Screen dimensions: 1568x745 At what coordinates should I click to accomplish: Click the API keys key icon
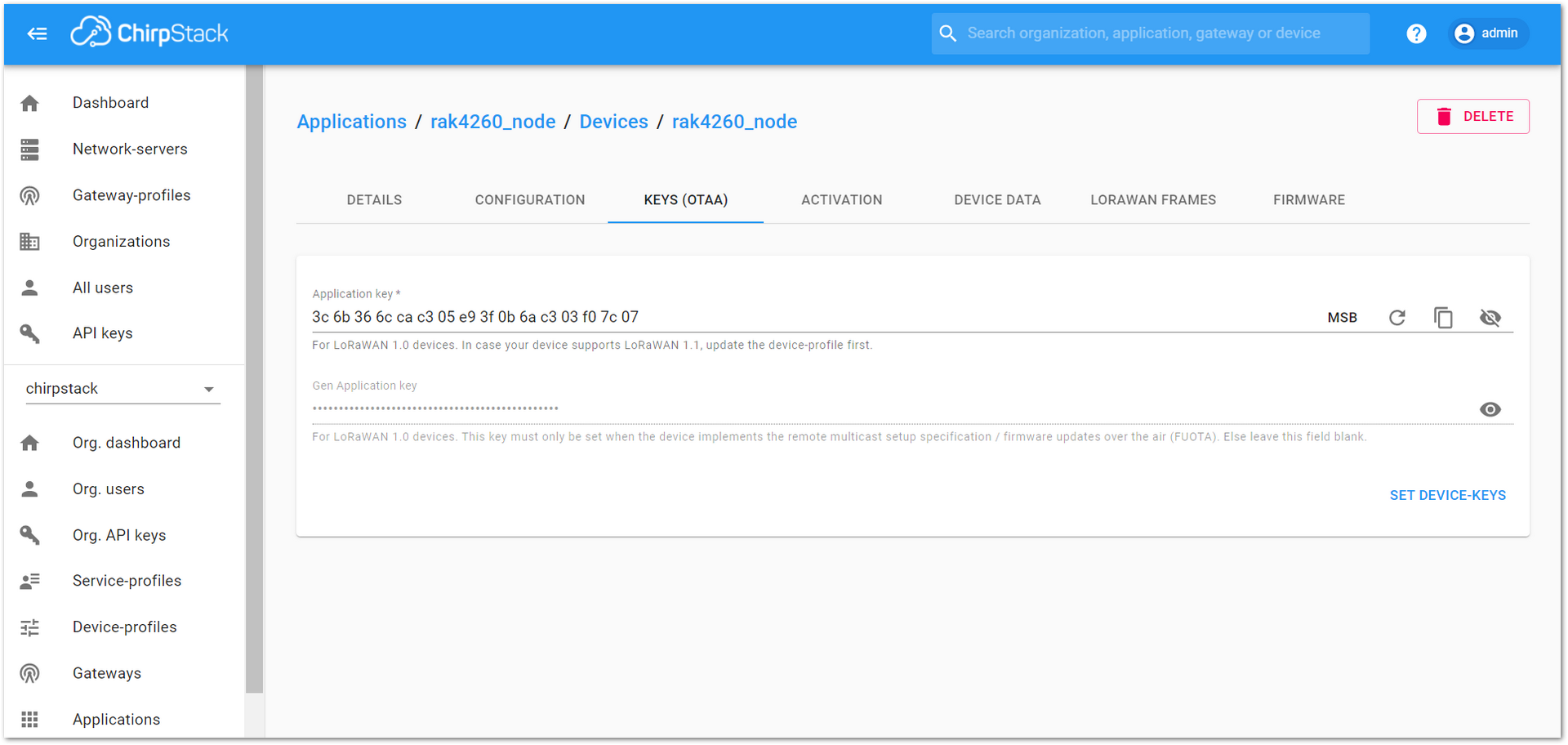[x=30, y=333]
